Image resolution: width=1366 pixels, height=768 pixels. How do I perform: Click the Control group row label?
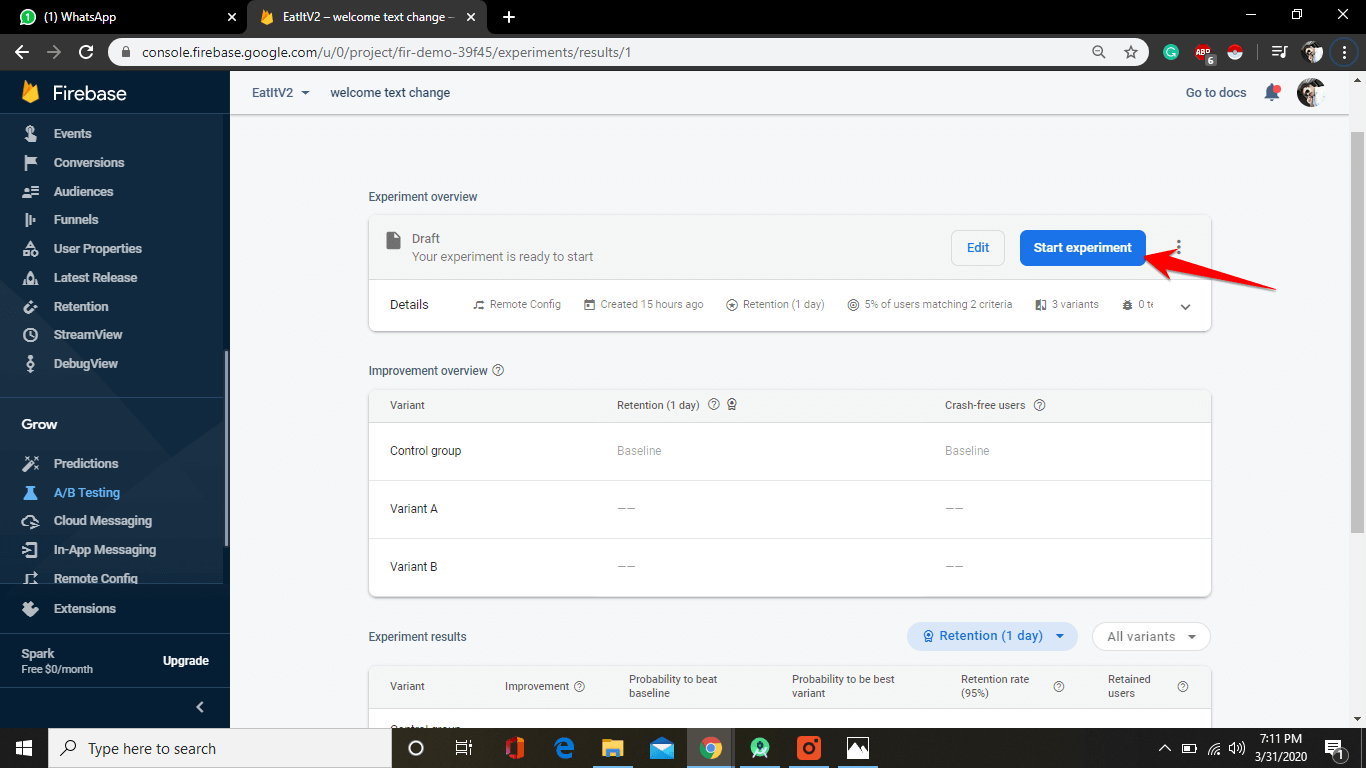426,451
